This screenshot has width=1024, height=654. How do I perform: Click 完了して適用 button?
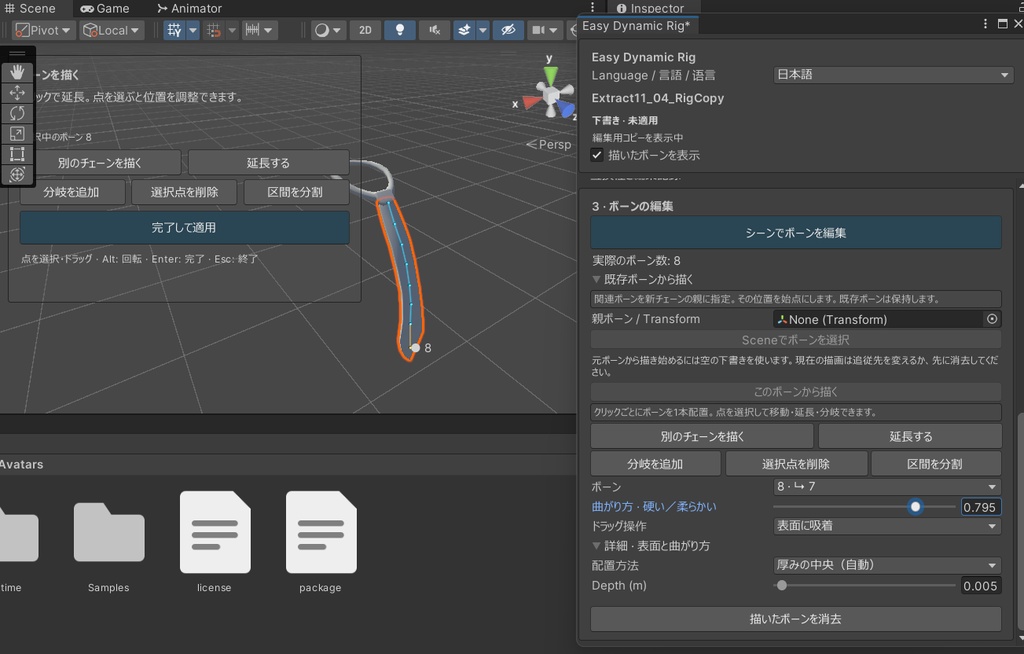[184, 227]
